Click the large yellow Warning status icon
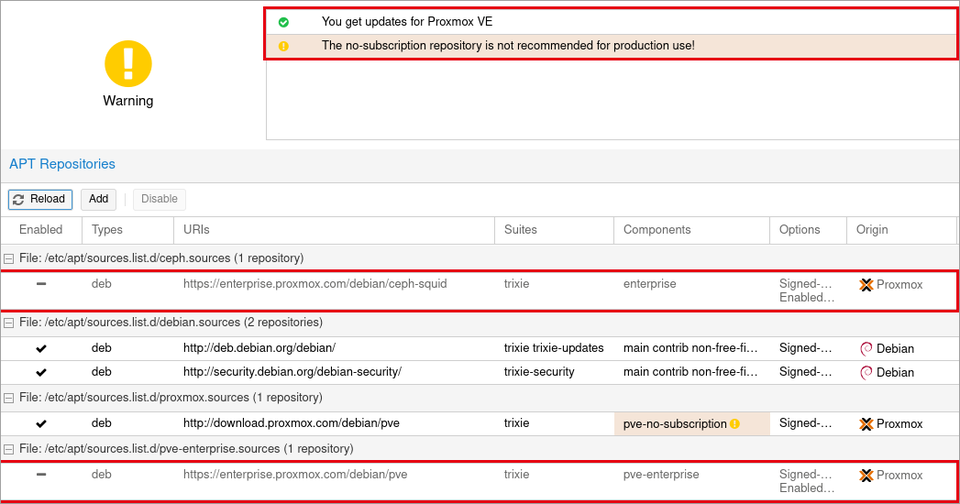The width and height of the screenshot is (960, 504). 128,64
